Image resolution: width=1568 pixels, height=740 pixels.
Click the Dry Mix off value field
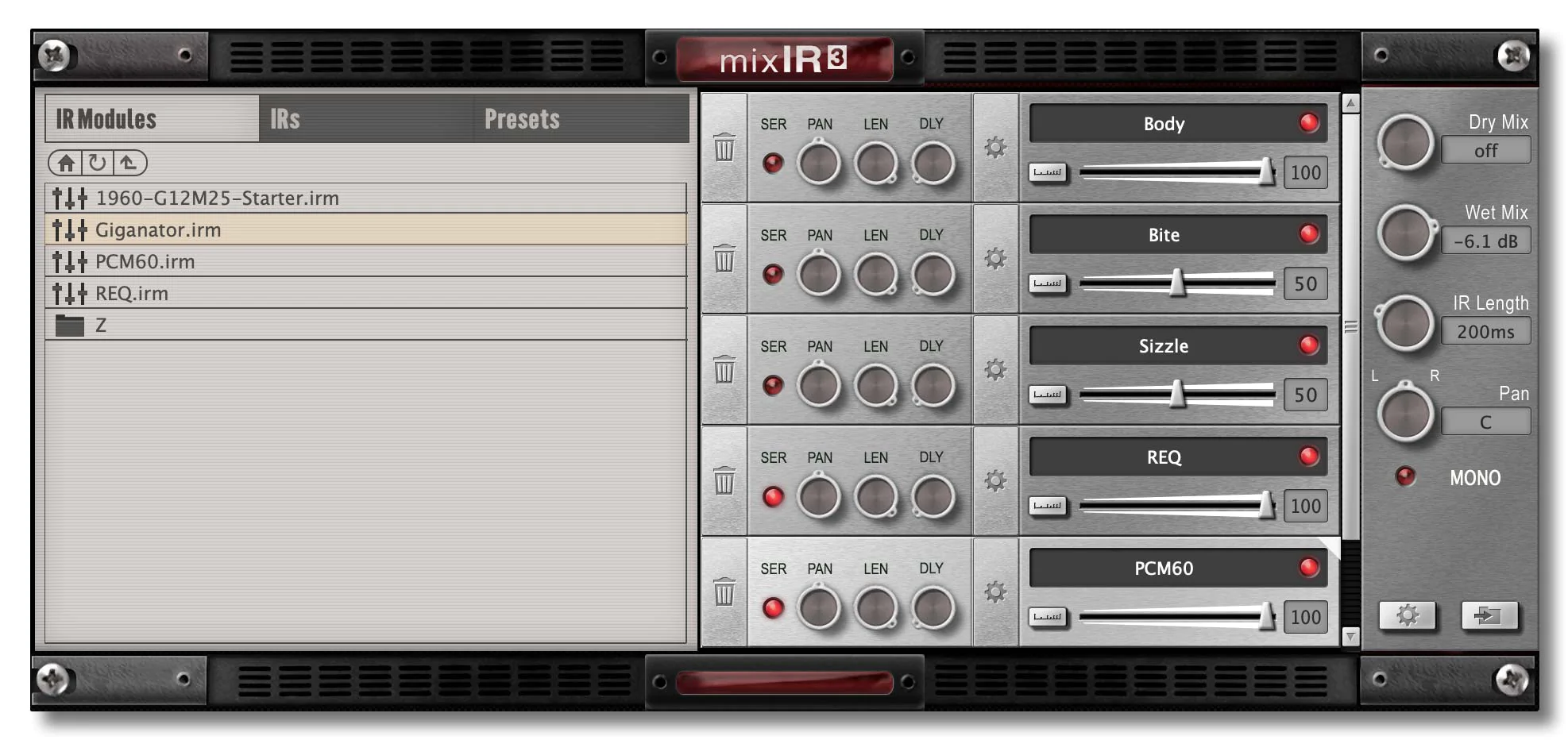1485,151
